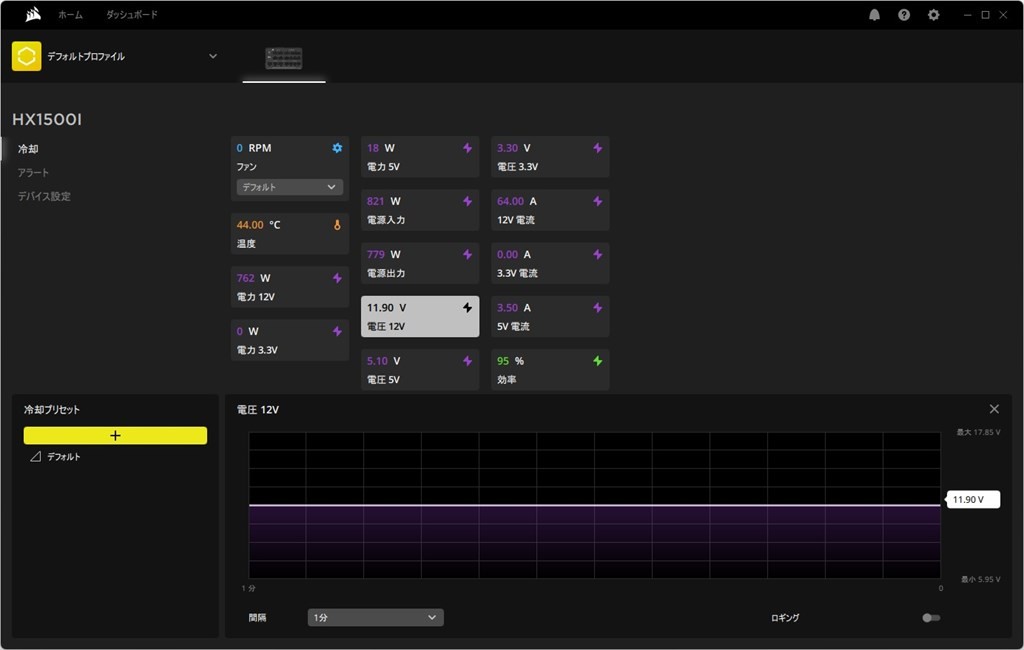Image resolution: width=1024 pixels, height=650 pixels.
Task: Go to the ホーム menu
Action: [x=70, y=15]
